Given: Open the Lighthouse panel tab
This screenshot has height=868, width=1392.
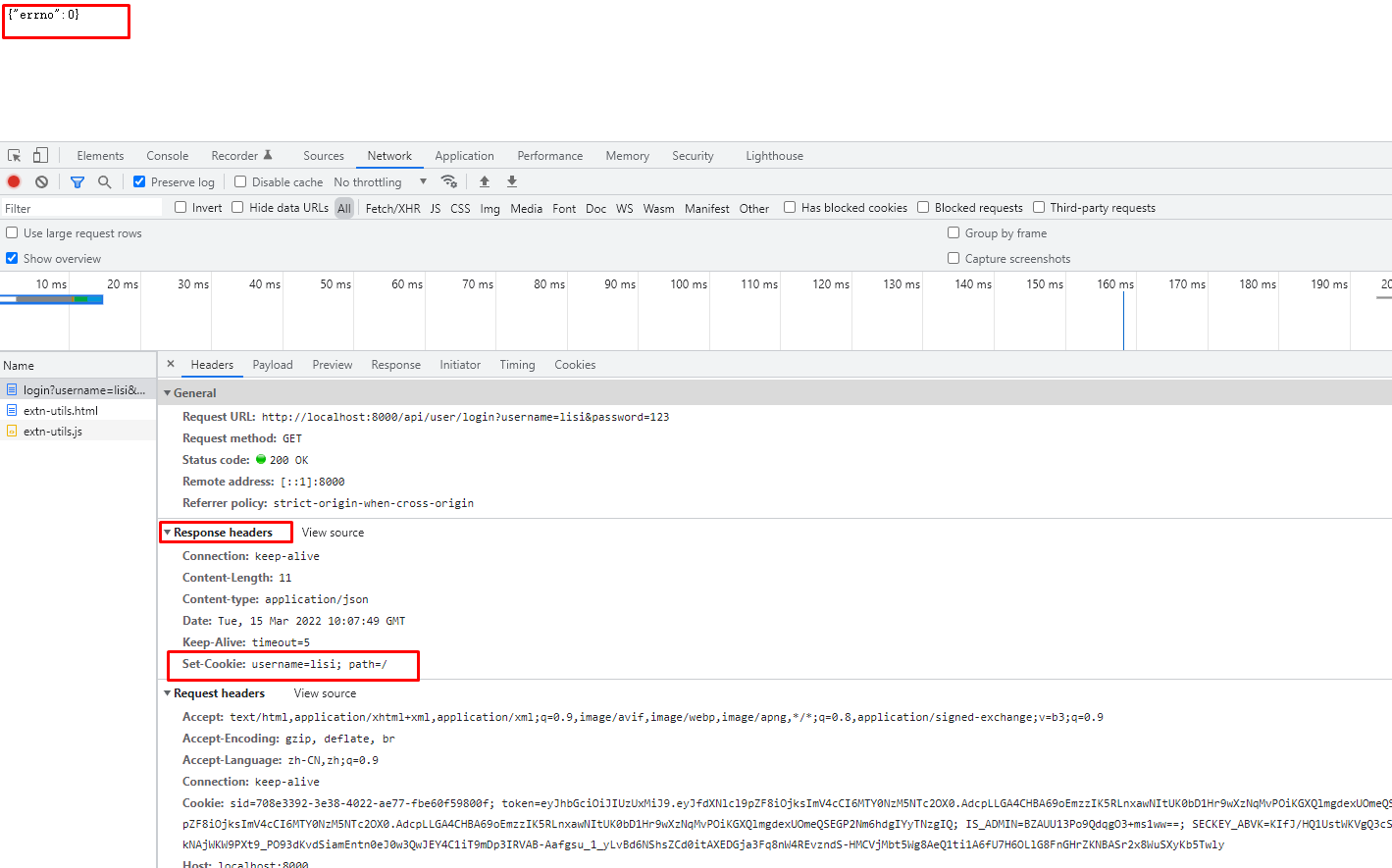Looking at the screenshot, I should tap(774, 156).
